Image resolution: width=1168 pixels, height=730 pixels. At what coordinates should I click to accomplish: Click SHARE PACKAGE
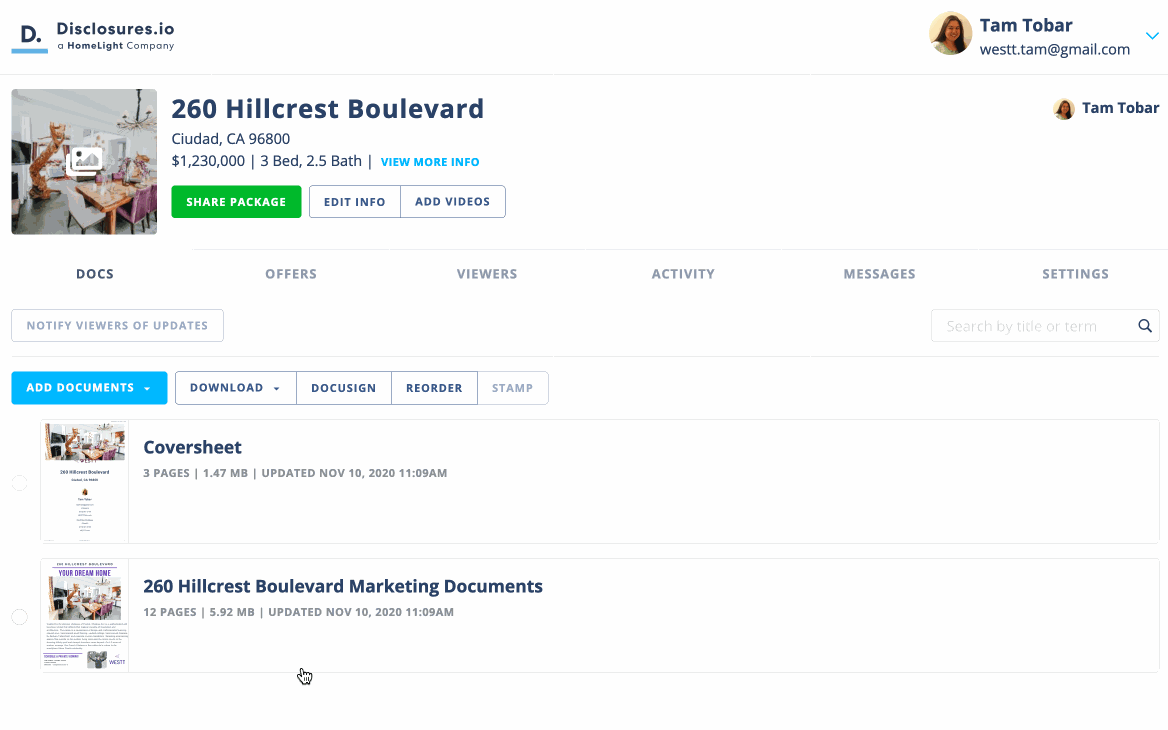[x=236, y=201]
